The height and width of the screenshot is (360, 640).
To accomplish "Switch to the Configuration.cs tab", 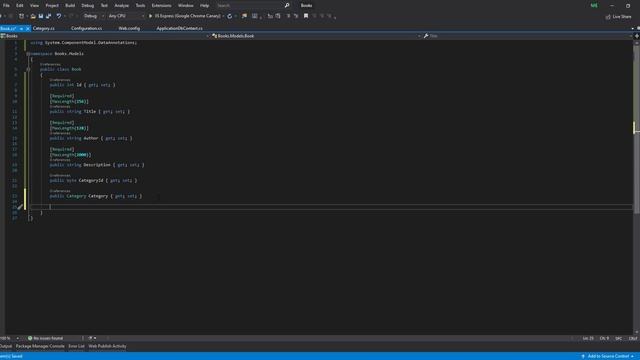I will point(87,28).
